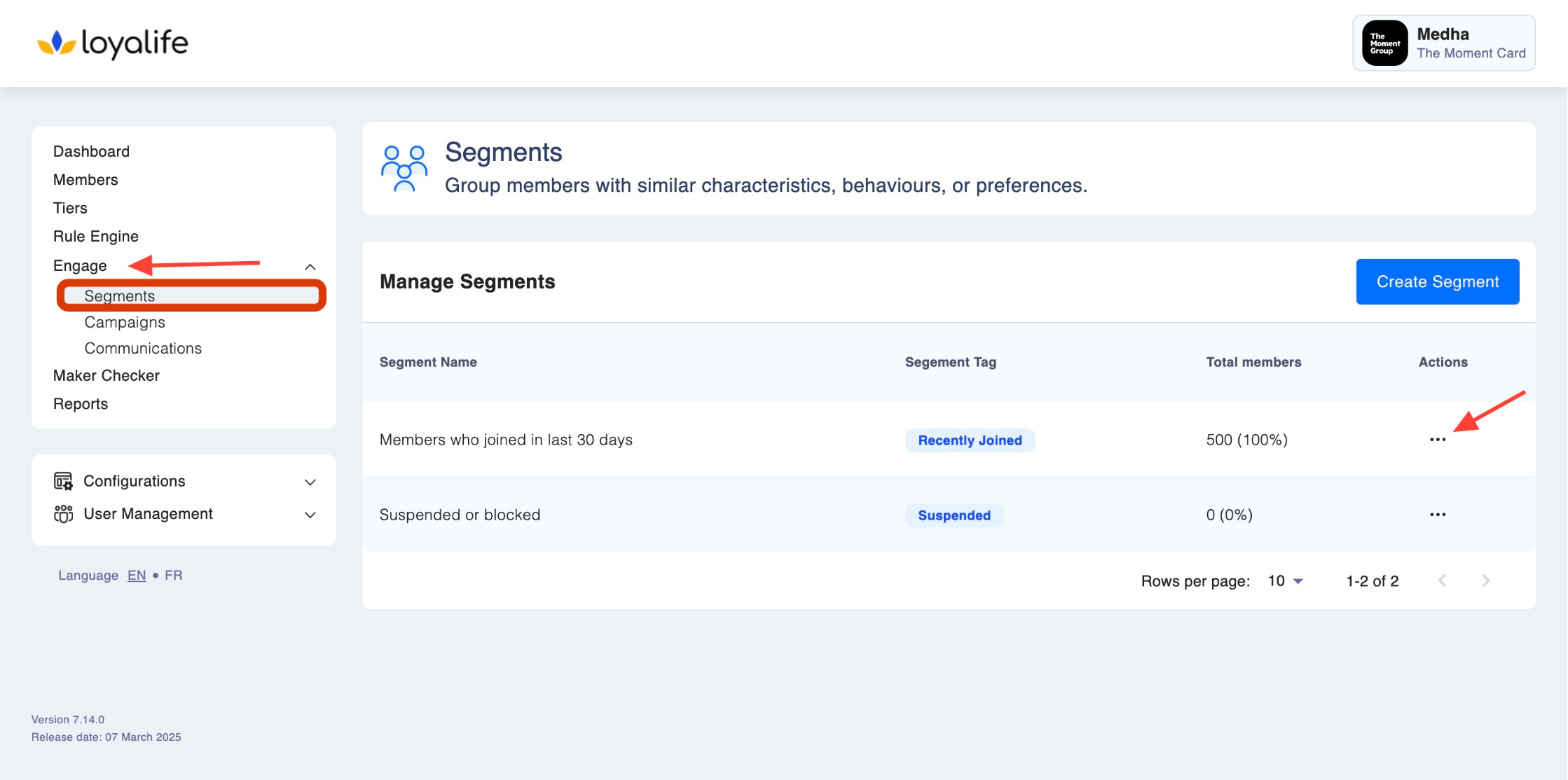Click the Recently Joined tag
This screenshot has width=1568, height=780.
[970, 440]
